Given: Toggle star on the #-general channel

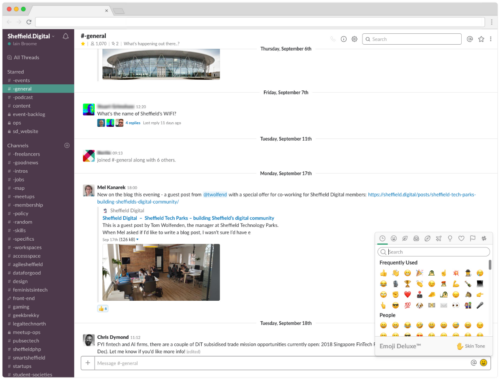Looking at the screenshot, I should (x=83, y=44).
